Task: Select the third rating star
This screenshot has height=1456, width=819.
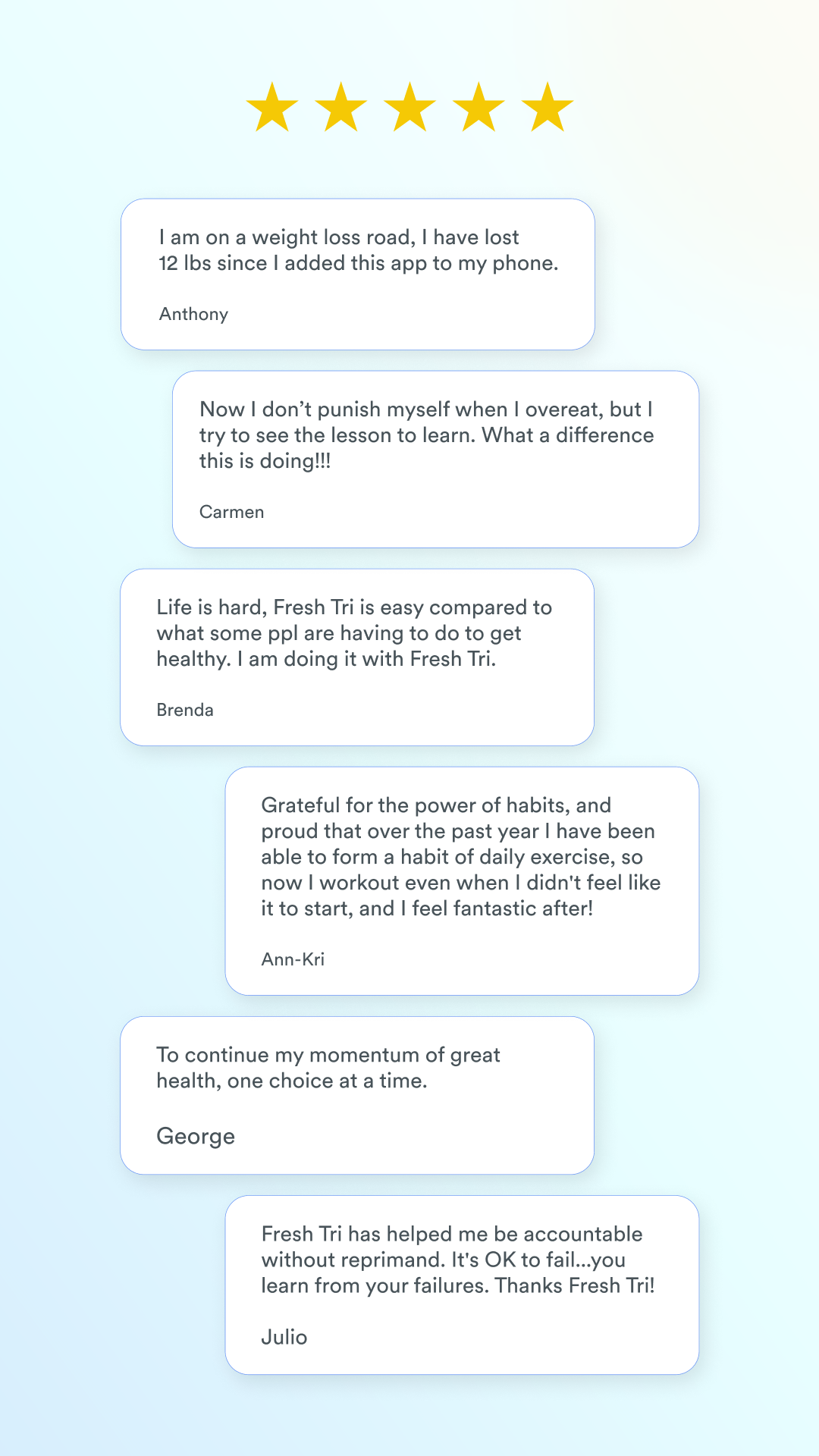Action: click(409, 107)
